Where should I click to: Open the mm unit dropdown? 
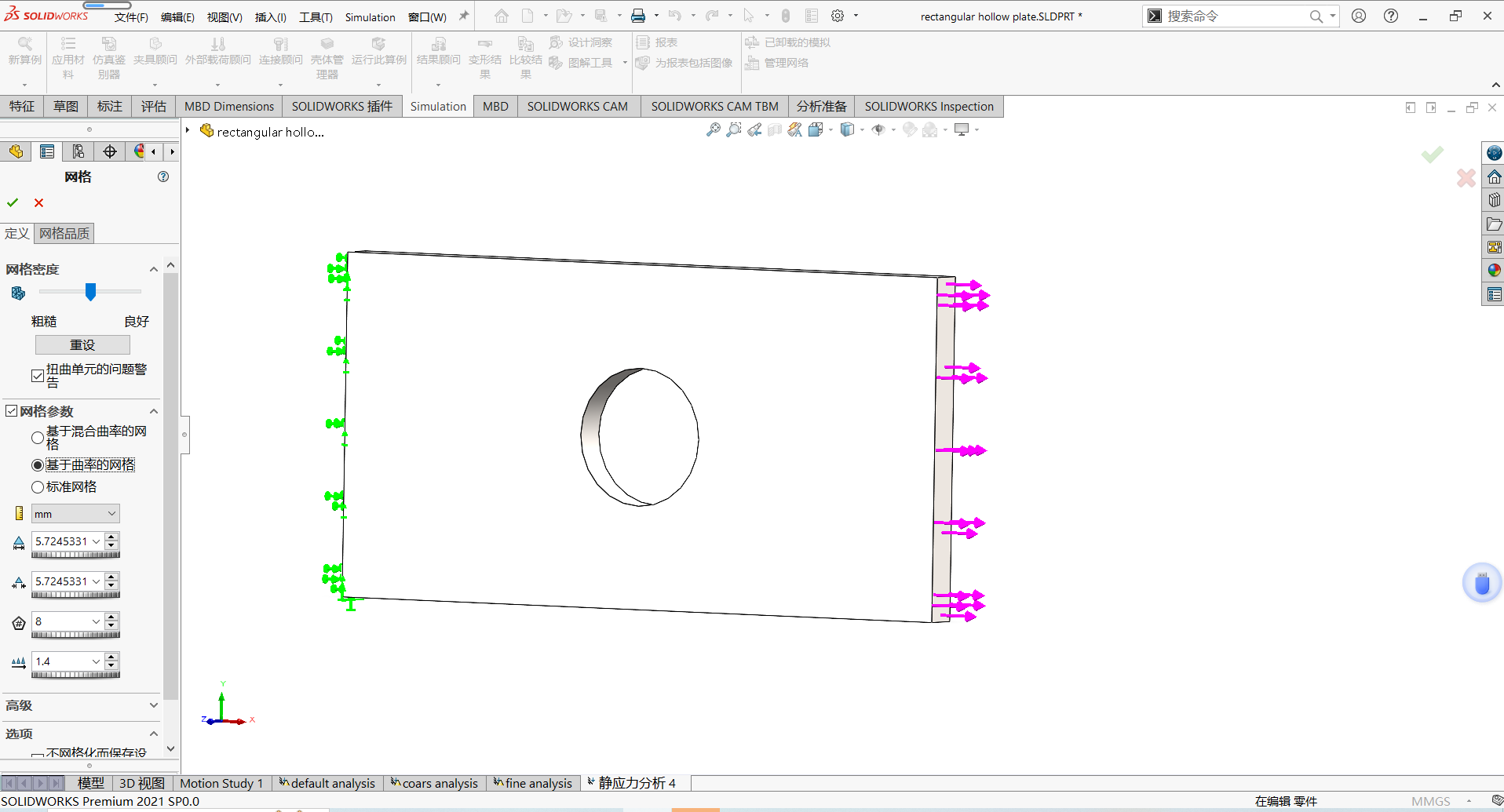click(x=75, y=514)
